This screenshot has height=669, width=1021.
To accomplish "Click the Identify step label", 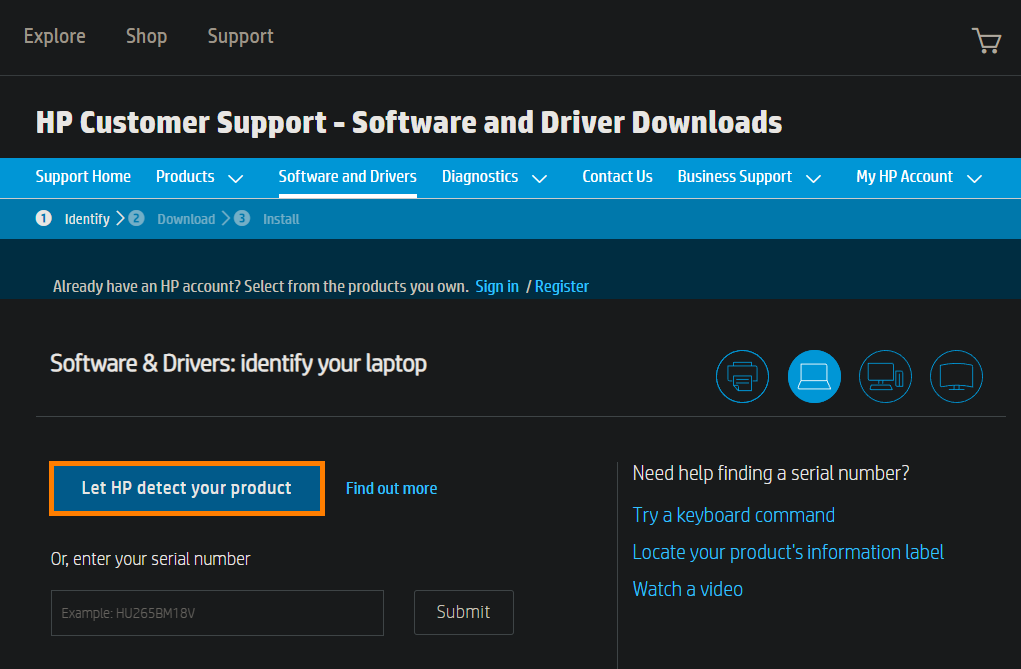I will click(87, 219).
